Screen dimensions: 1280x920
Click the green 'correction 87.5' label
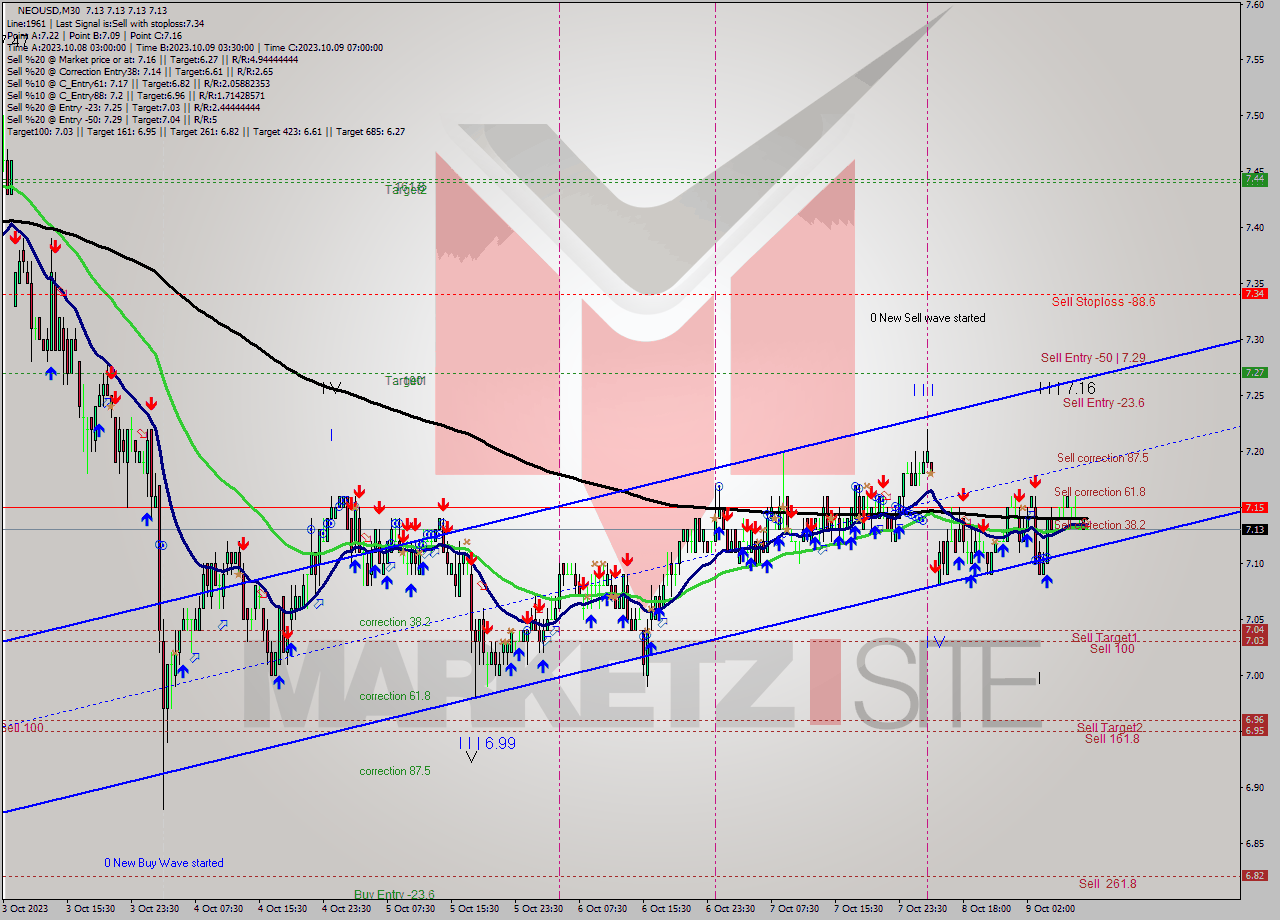[x=395, y=771]
